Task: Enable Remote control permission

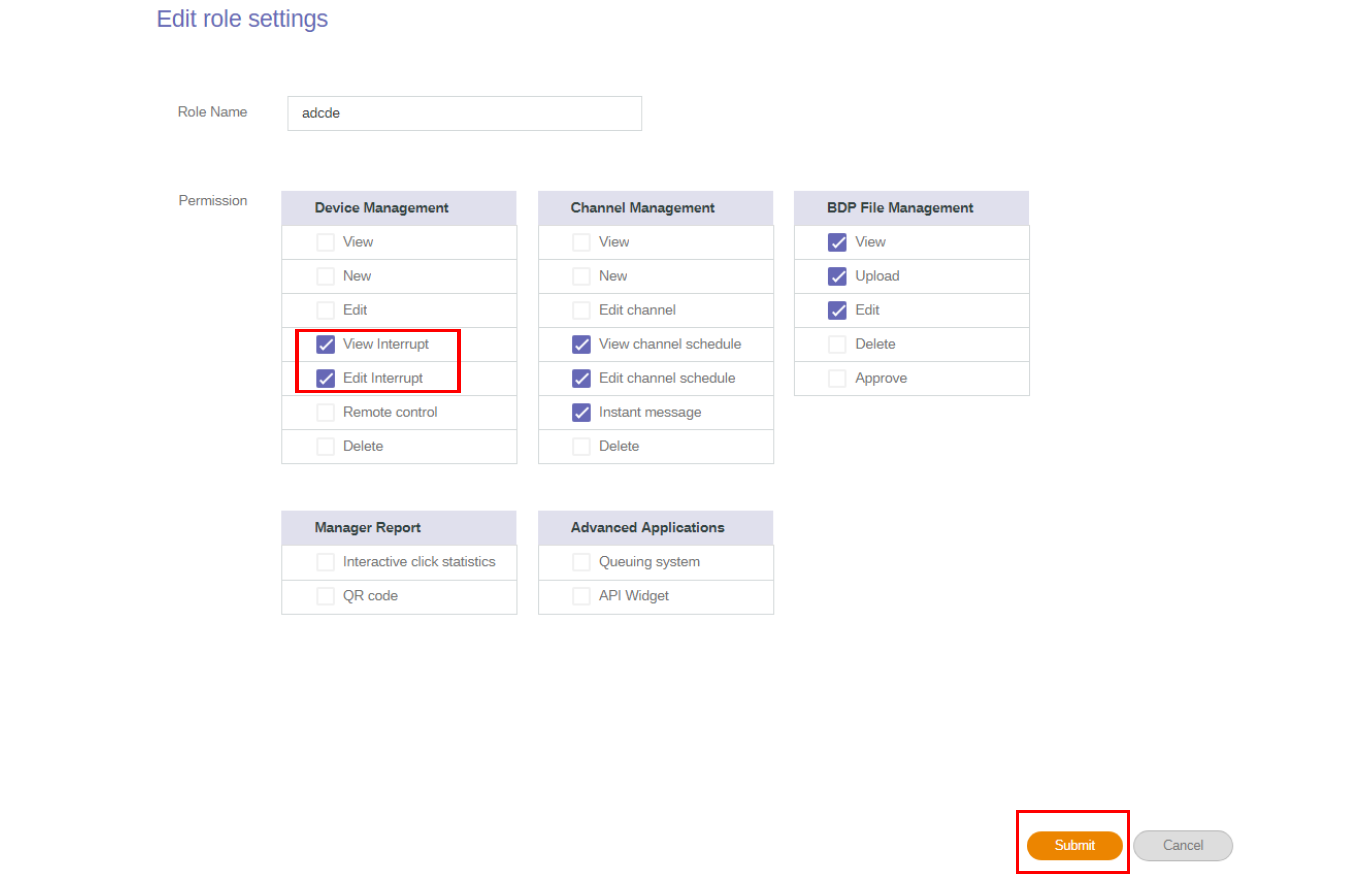Action: click(x=326, y=412)
